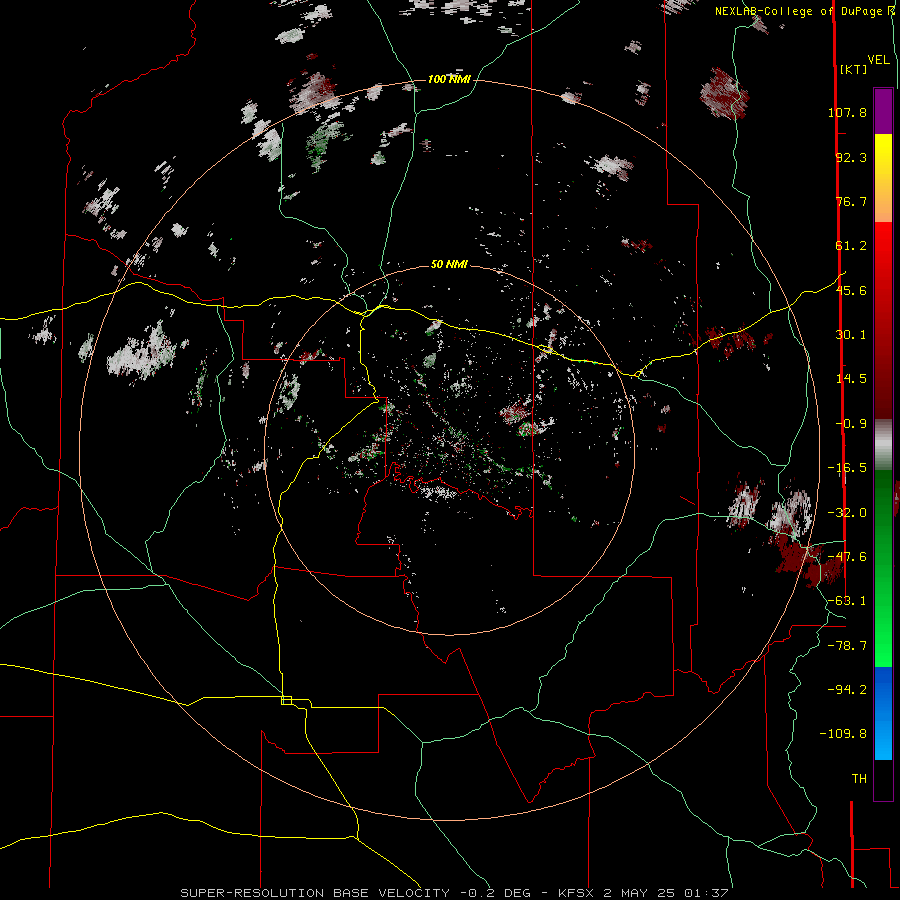Click the "100 NMI" range ring label
The width and height of the screenshot is (900, 900).
tap(449, 79)
